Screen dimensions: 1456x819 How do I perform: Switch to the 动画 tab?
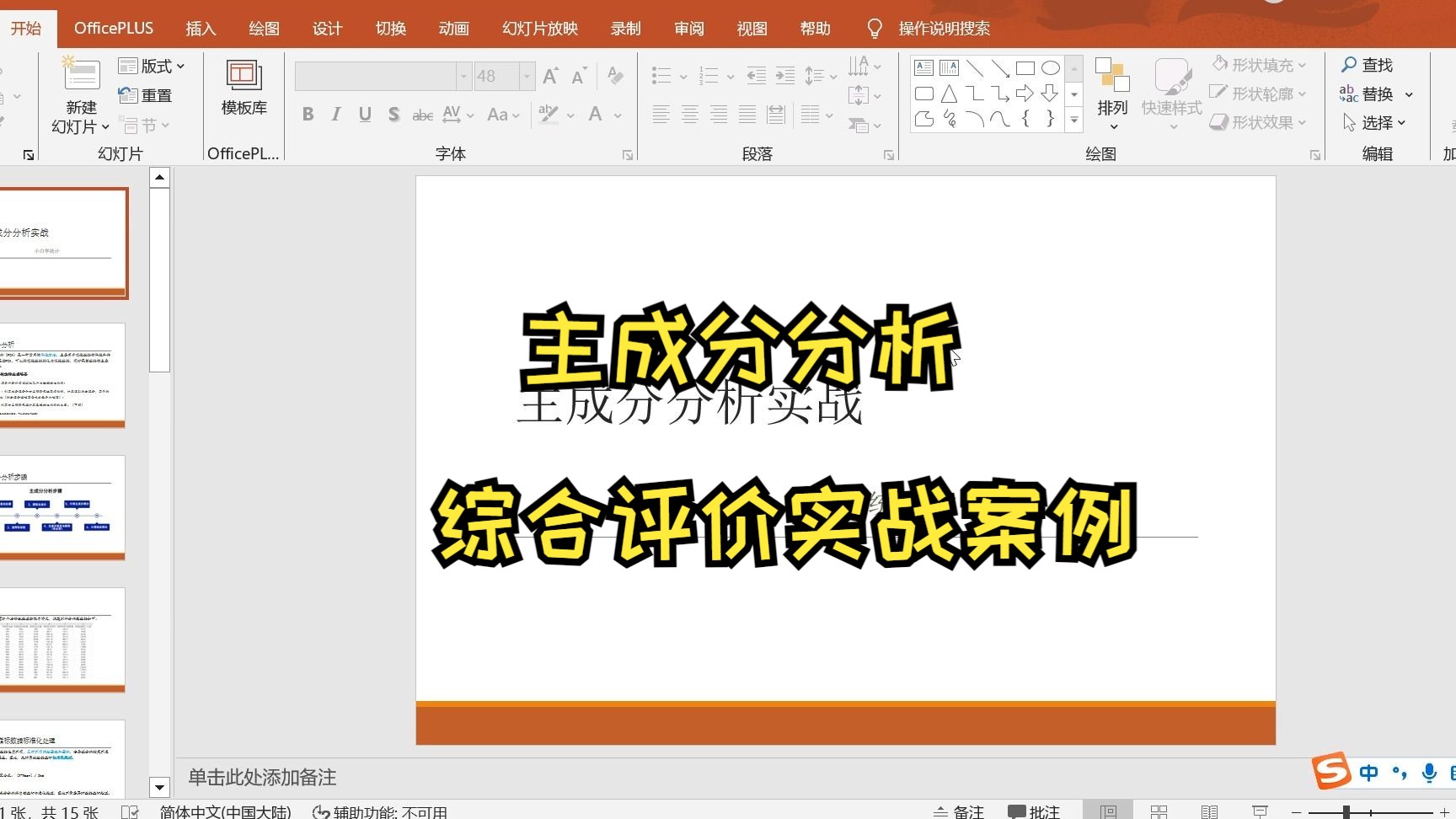[453, 29]
